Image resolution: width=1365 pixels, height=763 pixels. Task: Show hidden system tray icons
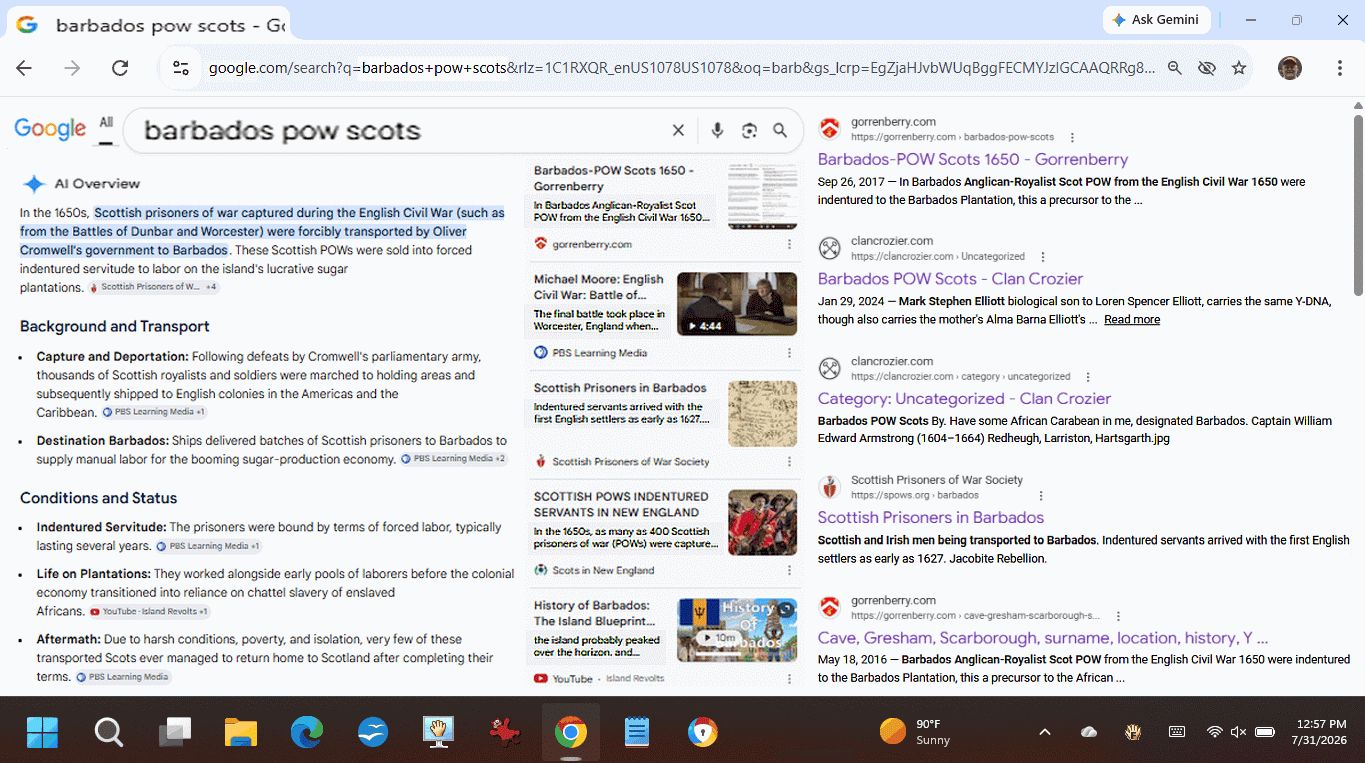(x=1045, y=732)
